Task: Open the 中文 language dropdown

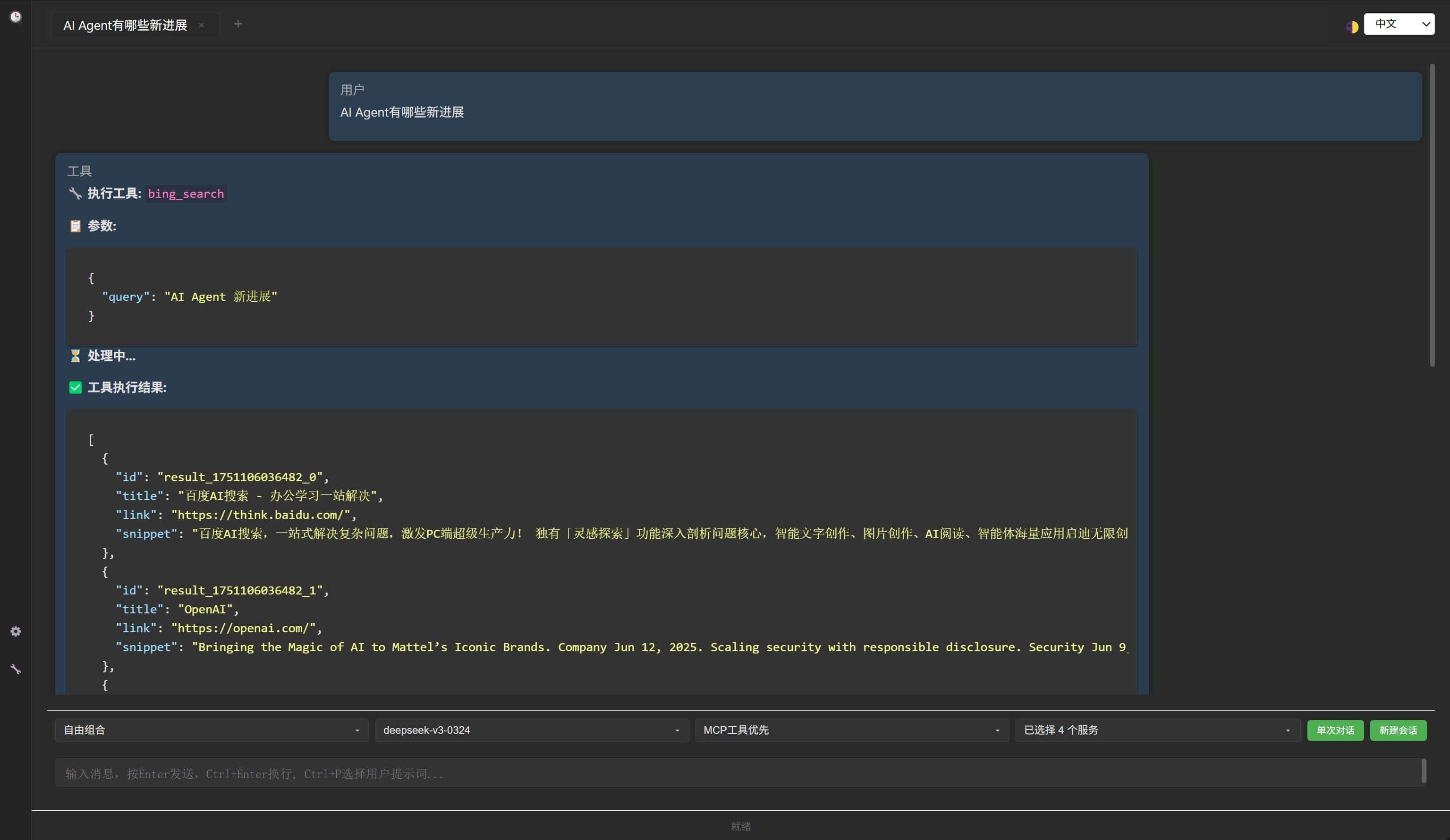Action: click(1399, 24)
